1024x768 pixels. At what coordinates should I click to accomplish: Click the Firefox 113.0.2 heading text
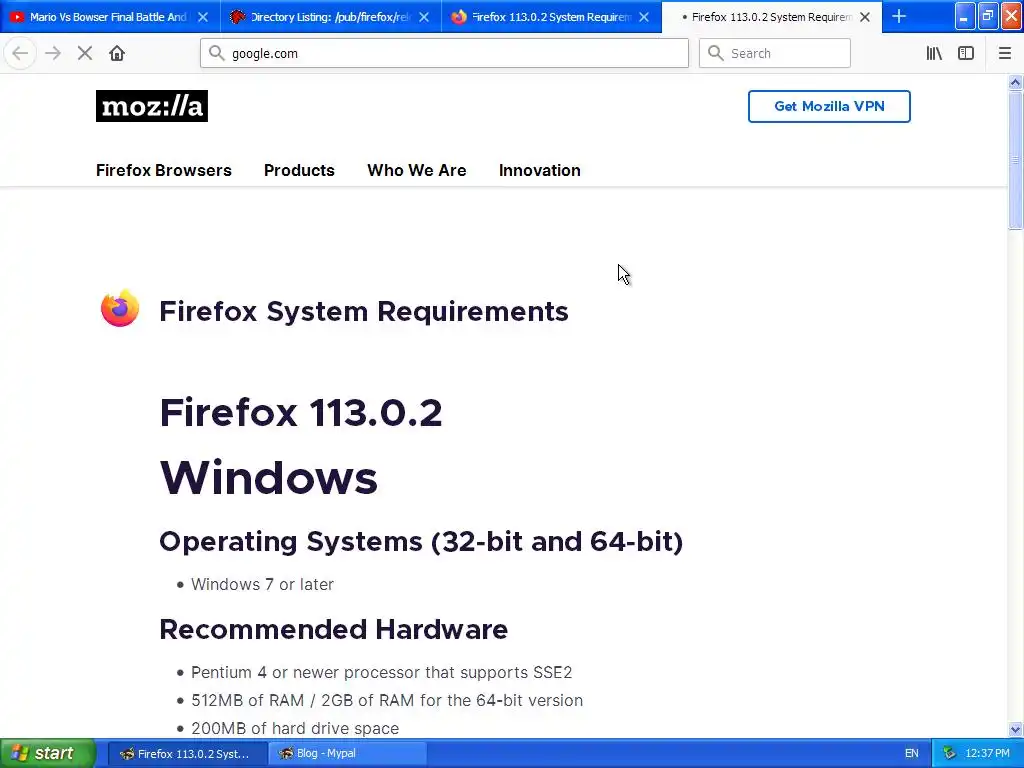pyautogui.click(x=301, y=413)
